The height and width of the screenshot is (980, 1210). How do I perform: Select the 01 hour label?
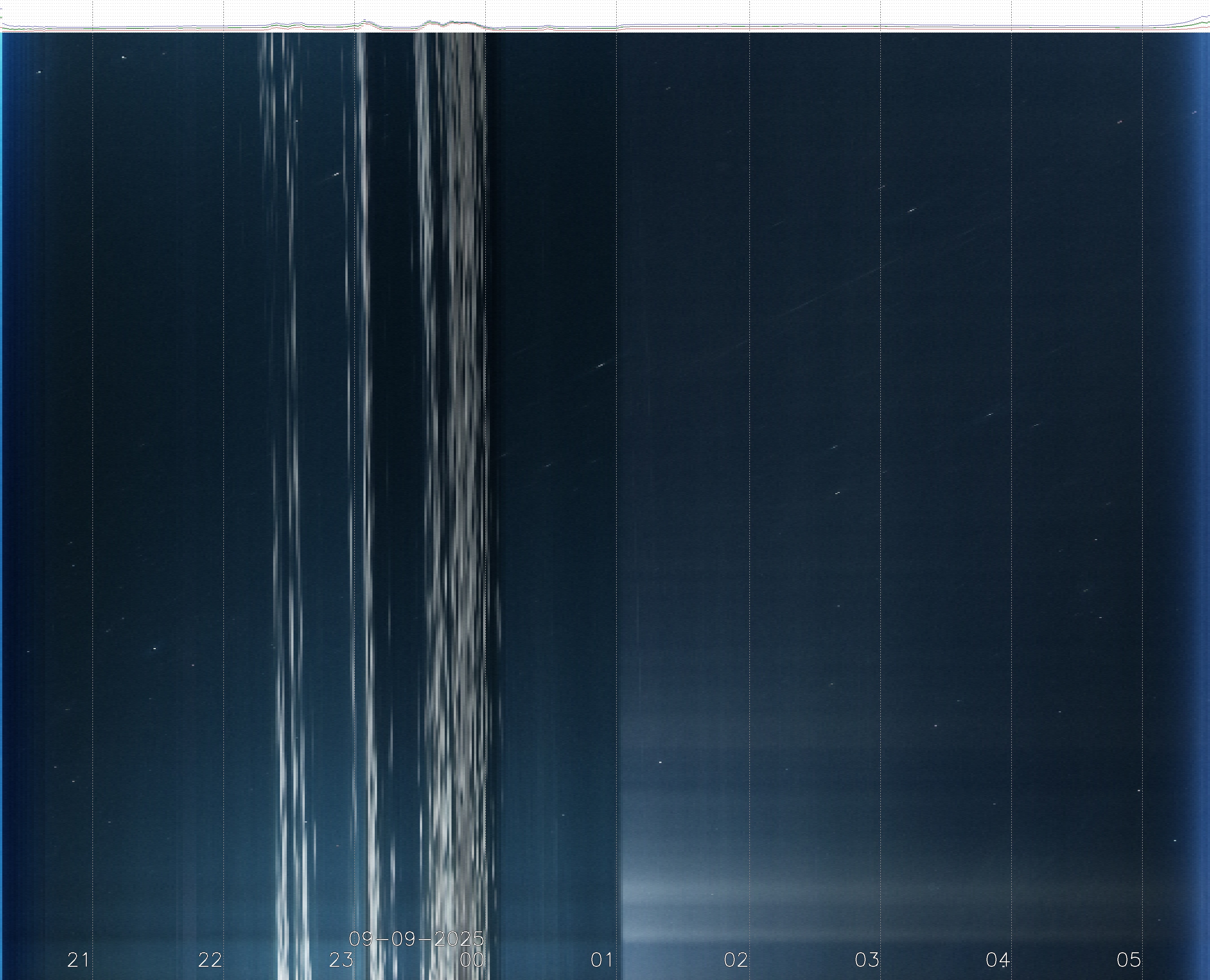(x=602, y=960)
